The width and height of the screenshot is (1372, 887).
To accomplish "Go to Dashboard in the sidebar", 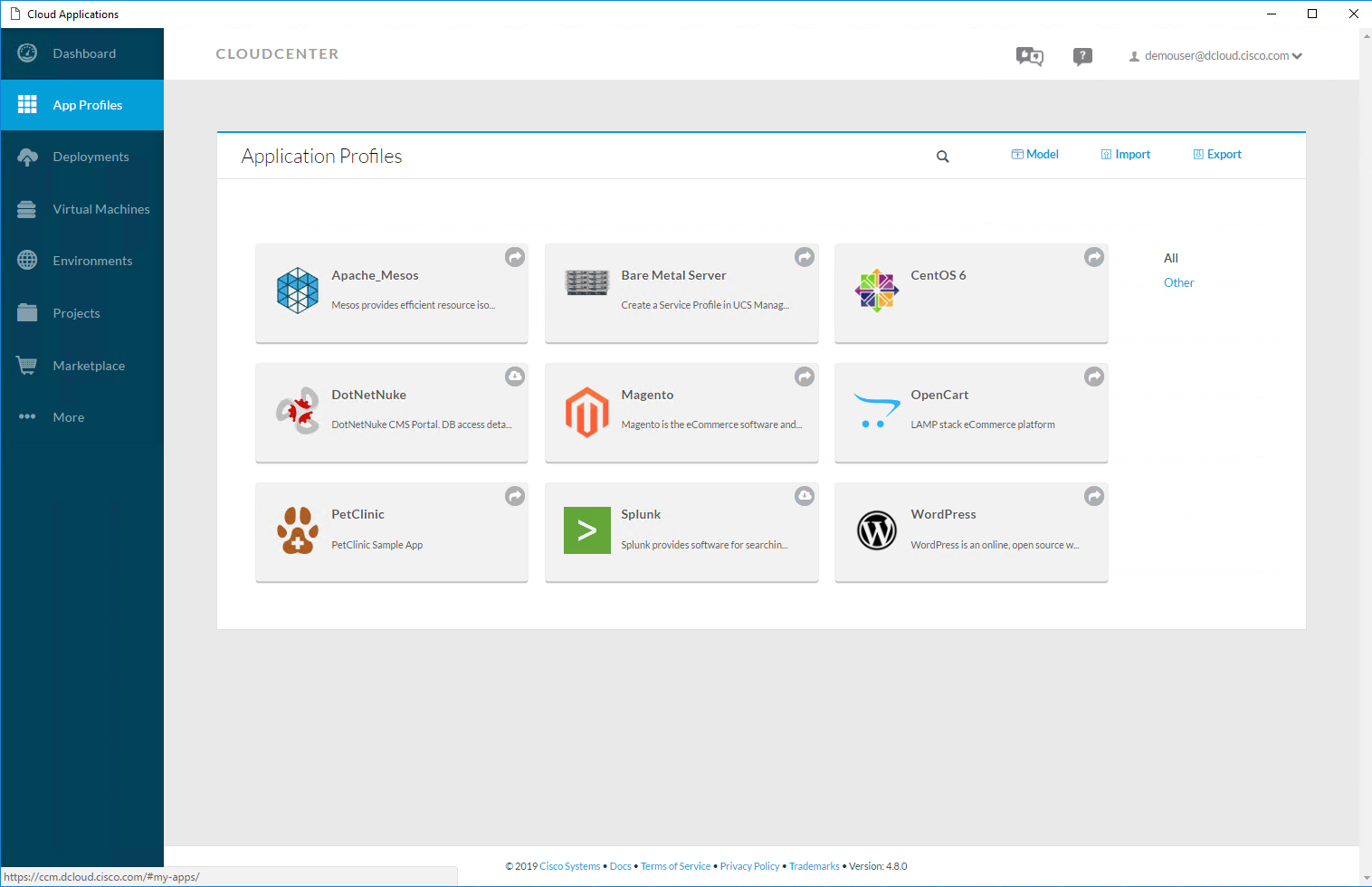I will (84, 53).
